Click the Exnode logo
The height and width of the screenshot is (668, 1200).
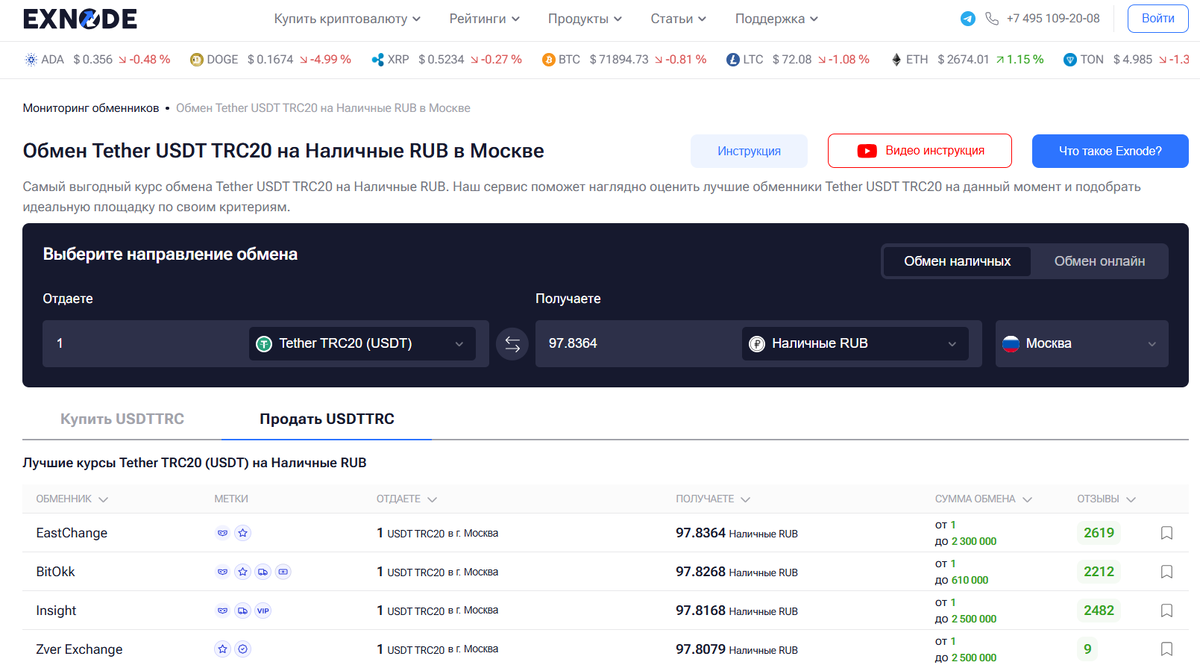80,18
